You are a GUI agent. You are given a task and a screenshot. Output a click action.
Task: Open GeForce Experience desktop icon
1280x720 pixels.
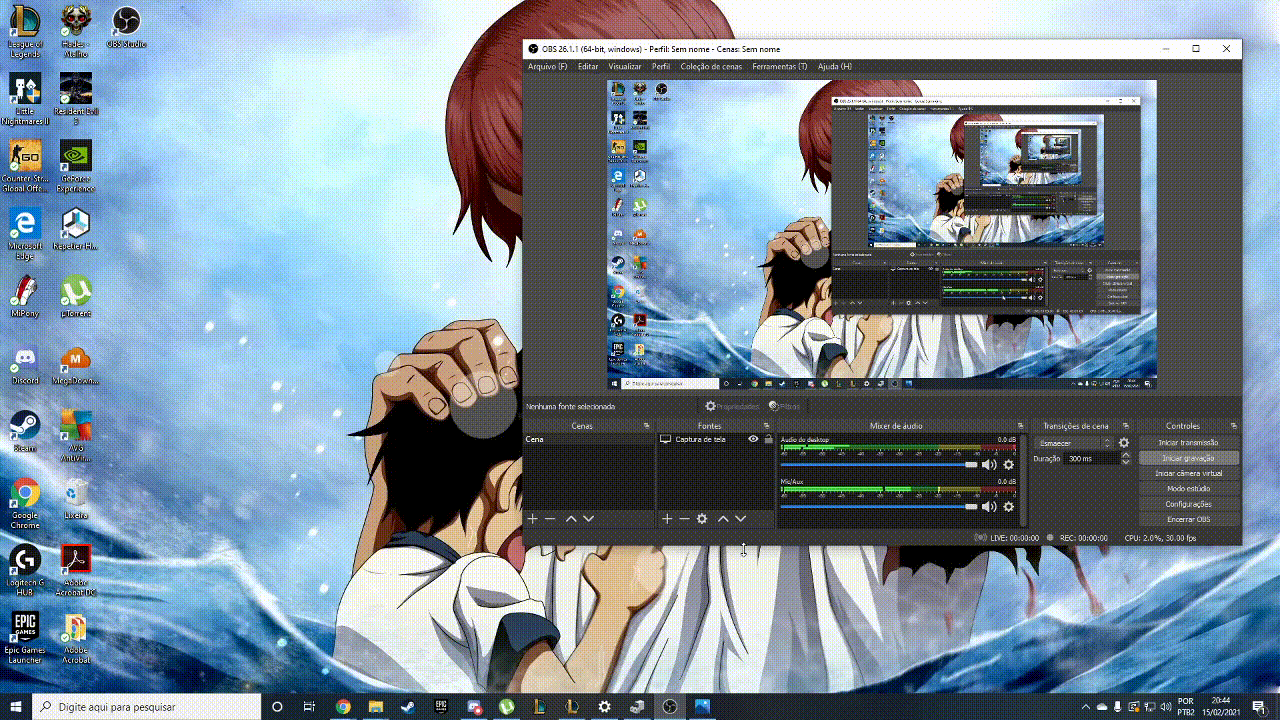coord(76,166)
